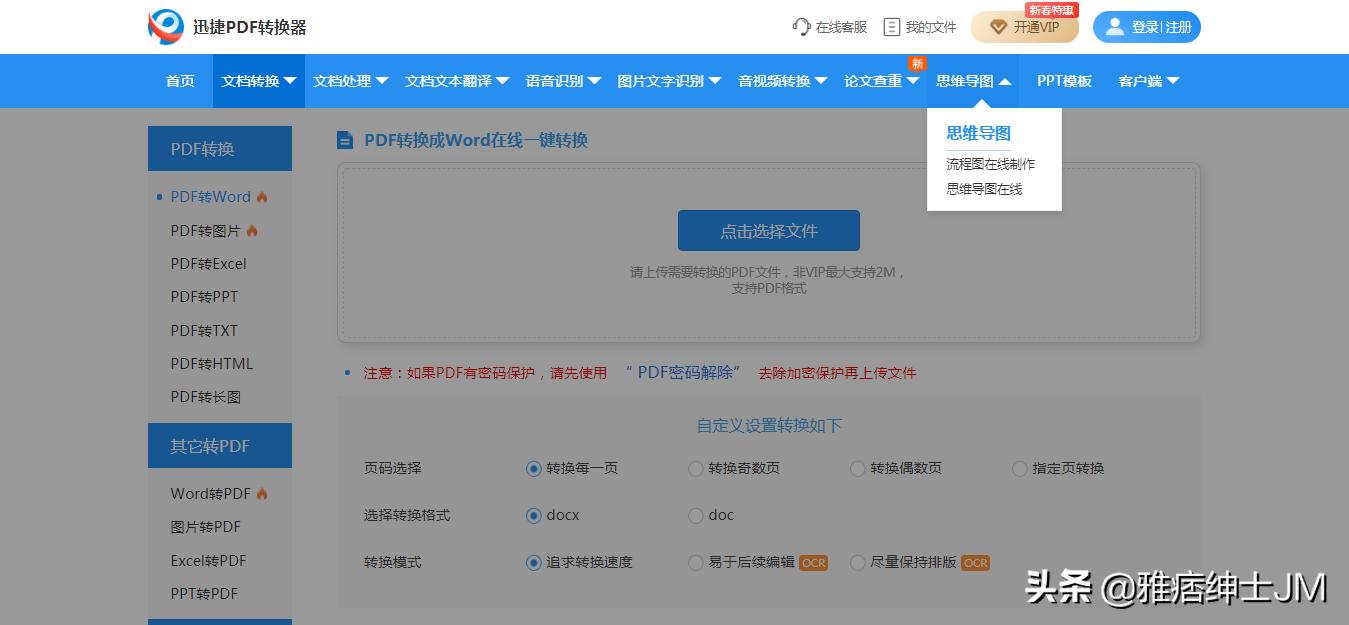The width and height of the screenshot is (1349, 625).
Task: Select PDF转图片 with flame icon
Action: [207, 230]
